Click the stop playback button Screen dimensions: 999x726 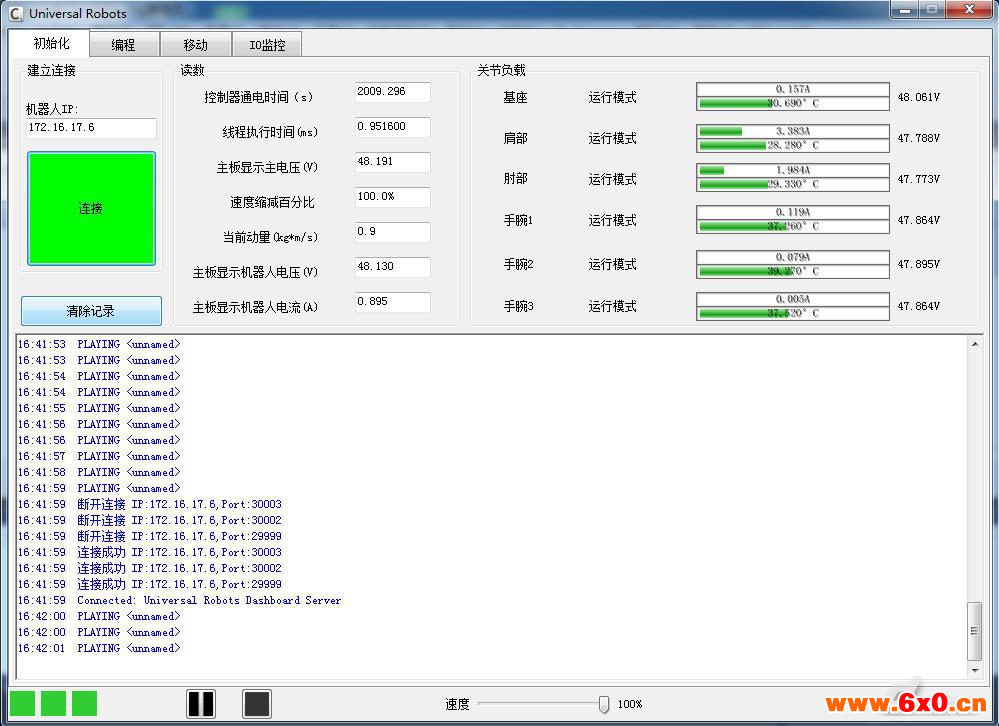[257, 704]
